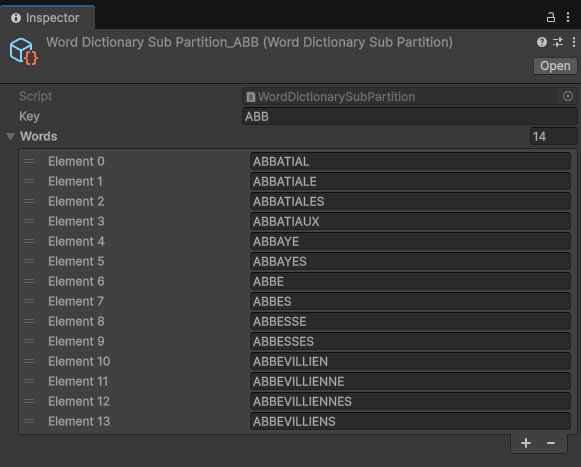
Task: Grab the drag handle of Element 4
Action: coord(29,241)
